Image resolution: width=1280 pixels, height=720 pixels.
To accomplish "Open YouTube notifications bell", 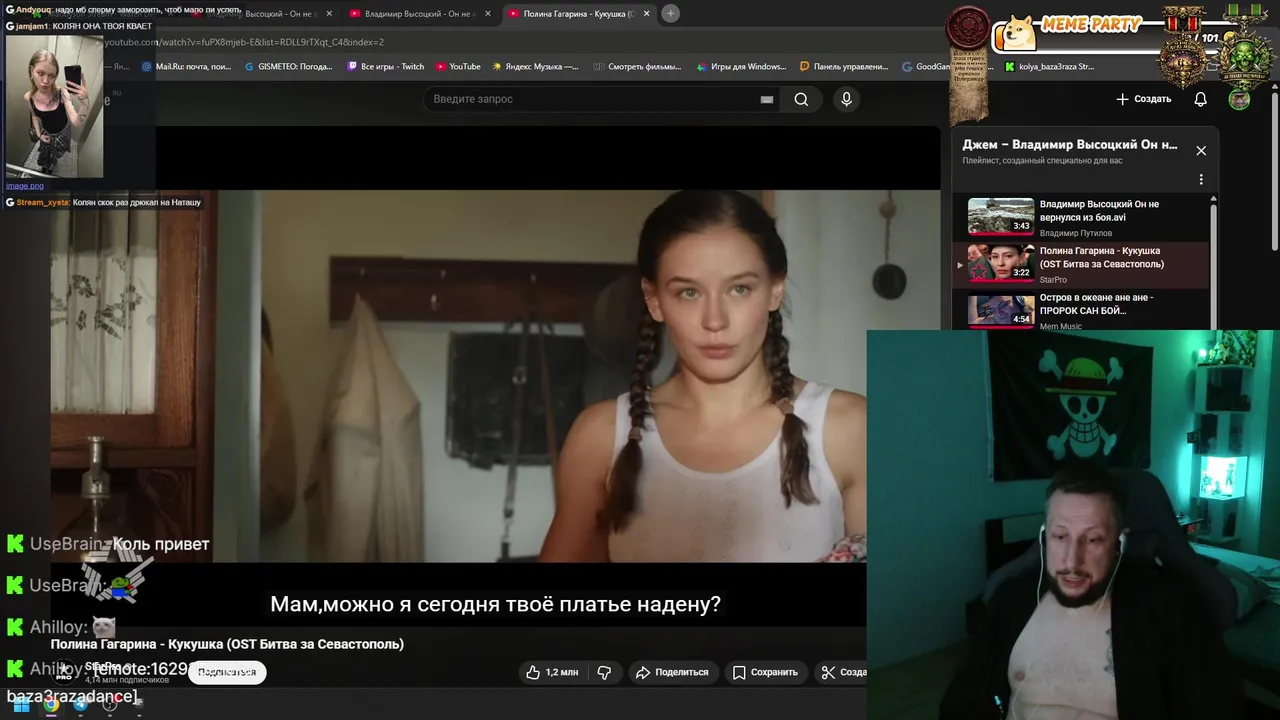I will 1201,99.
